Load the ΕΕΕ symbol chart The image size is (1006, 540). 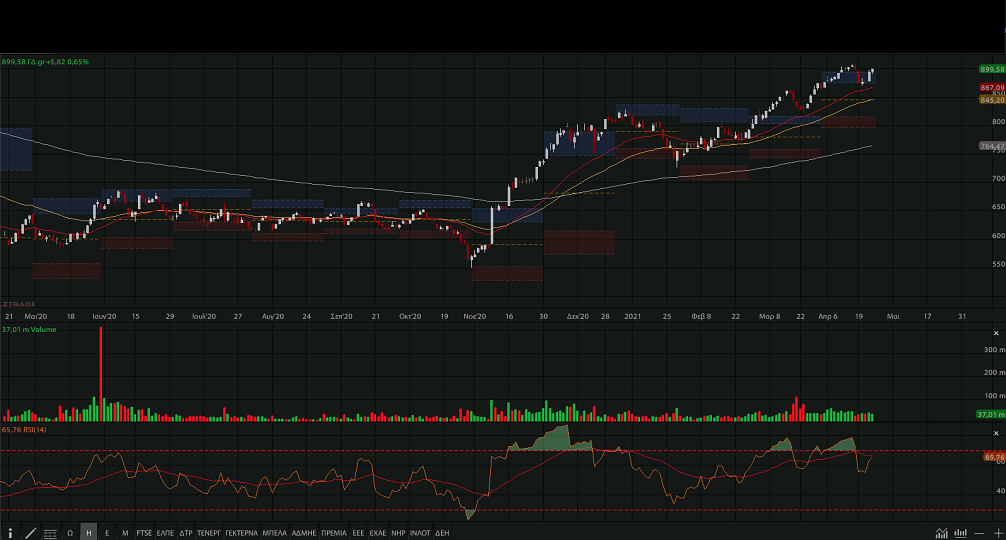point(358,533)
